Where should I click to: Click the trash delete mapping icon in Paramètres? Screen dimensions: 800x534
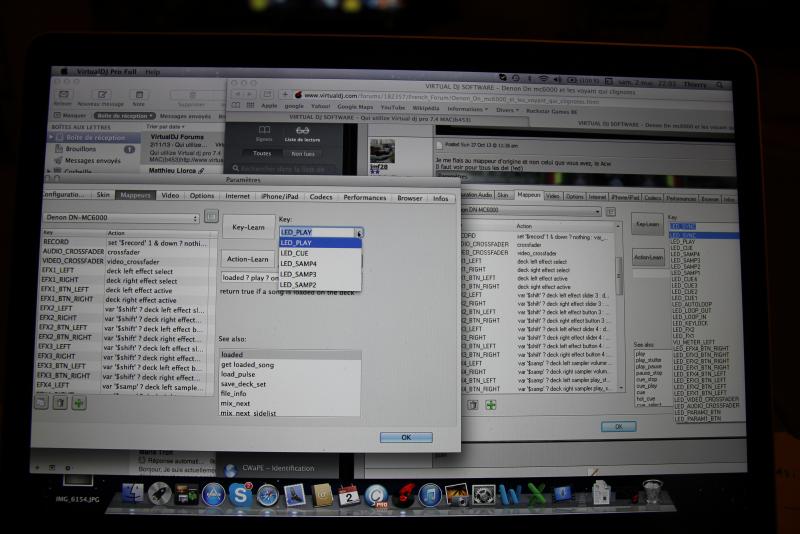[60, 403]
